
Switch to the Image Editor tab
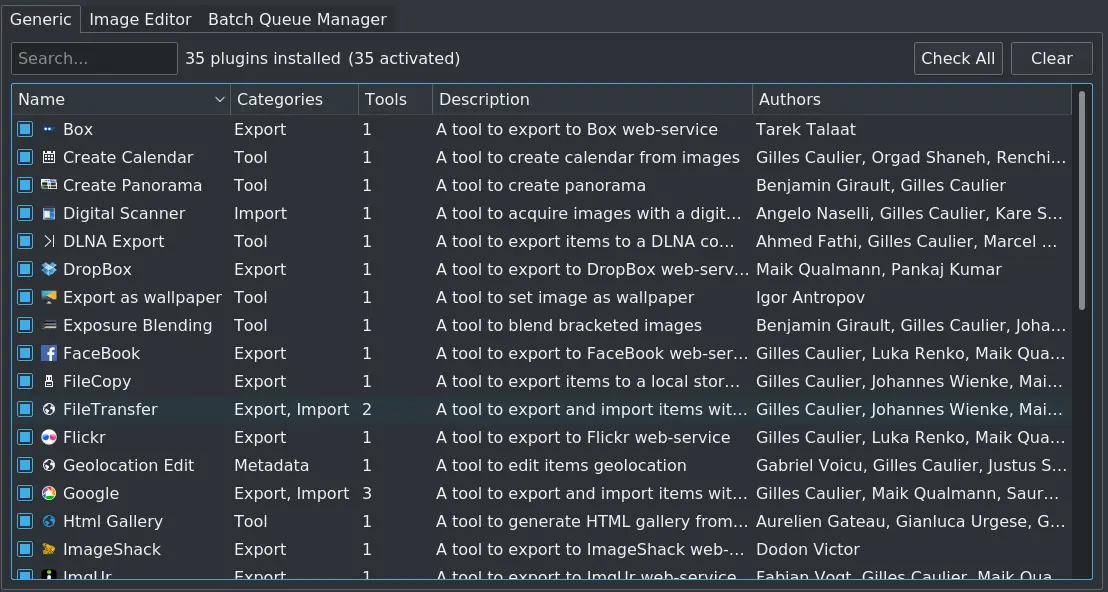(x=140, y=18)
